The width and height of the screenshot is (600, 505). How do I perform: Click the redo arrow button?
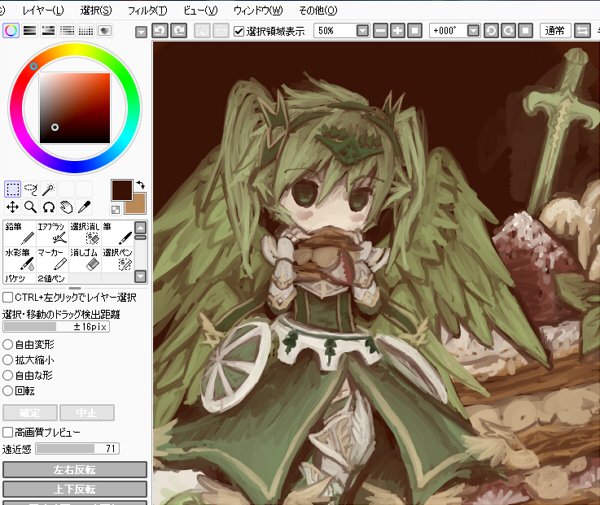click(179, 31)
